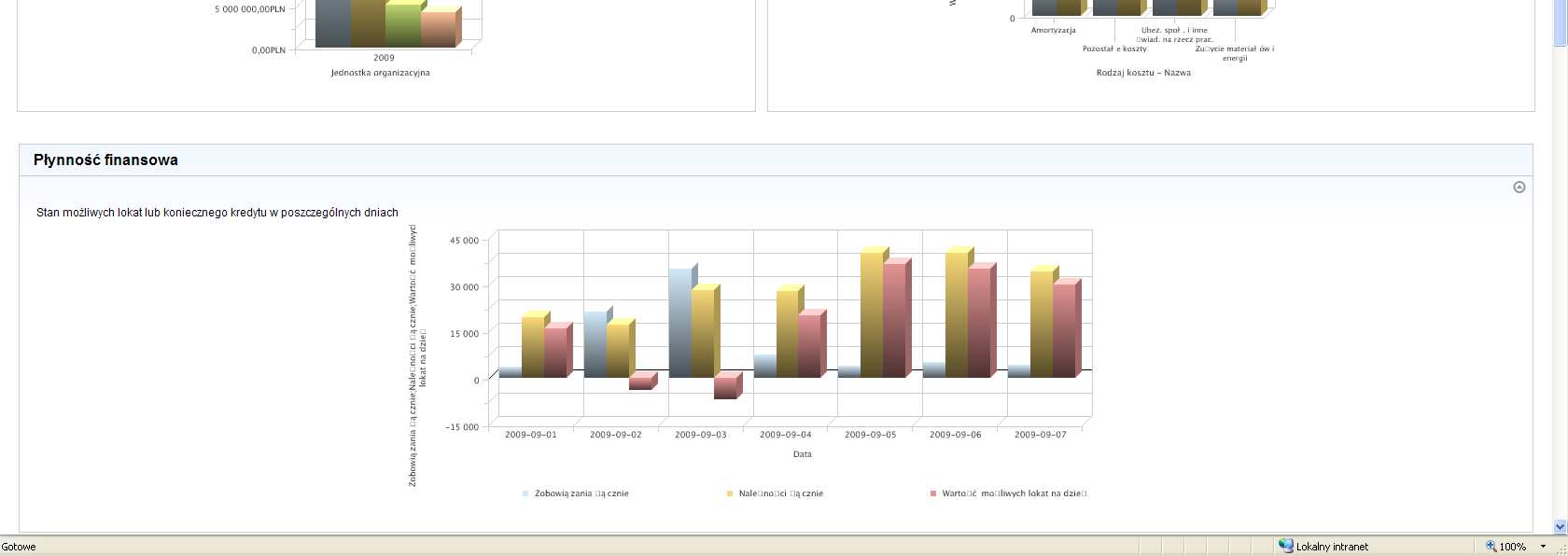Click the blue Zobowiązania legend swatch
This screenshot has height=556, width=1568.
[525, 493]
